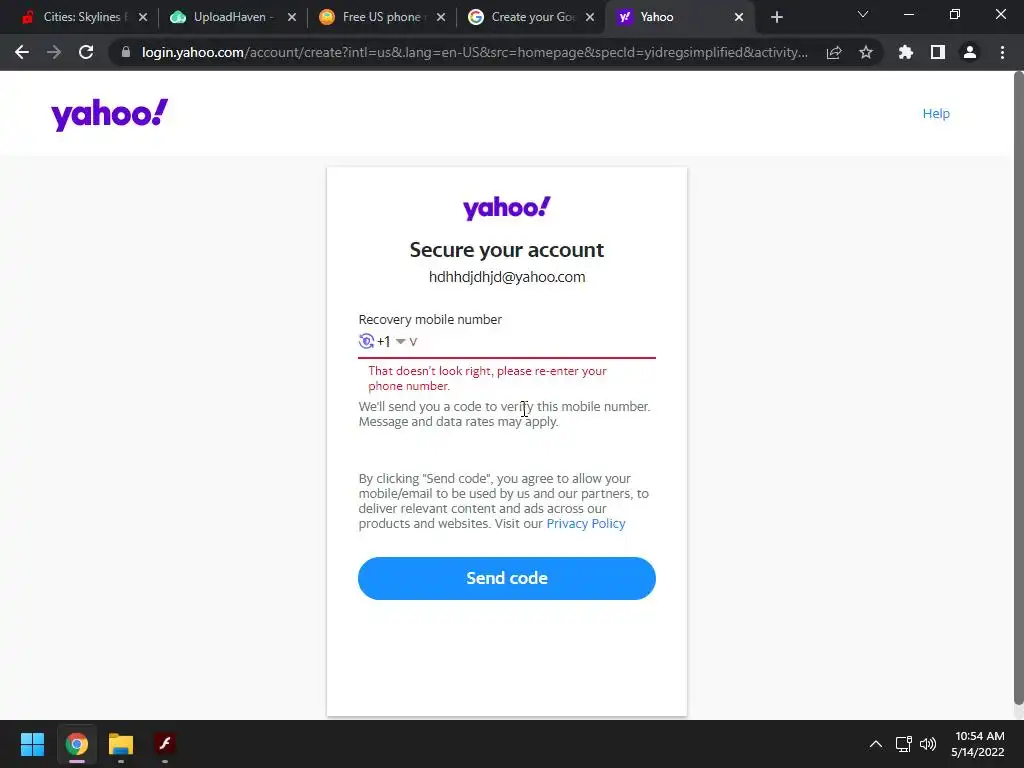Open File Explorer from the taskbar
Viewport: 1024px width, 768px height.
pos(121,744)
